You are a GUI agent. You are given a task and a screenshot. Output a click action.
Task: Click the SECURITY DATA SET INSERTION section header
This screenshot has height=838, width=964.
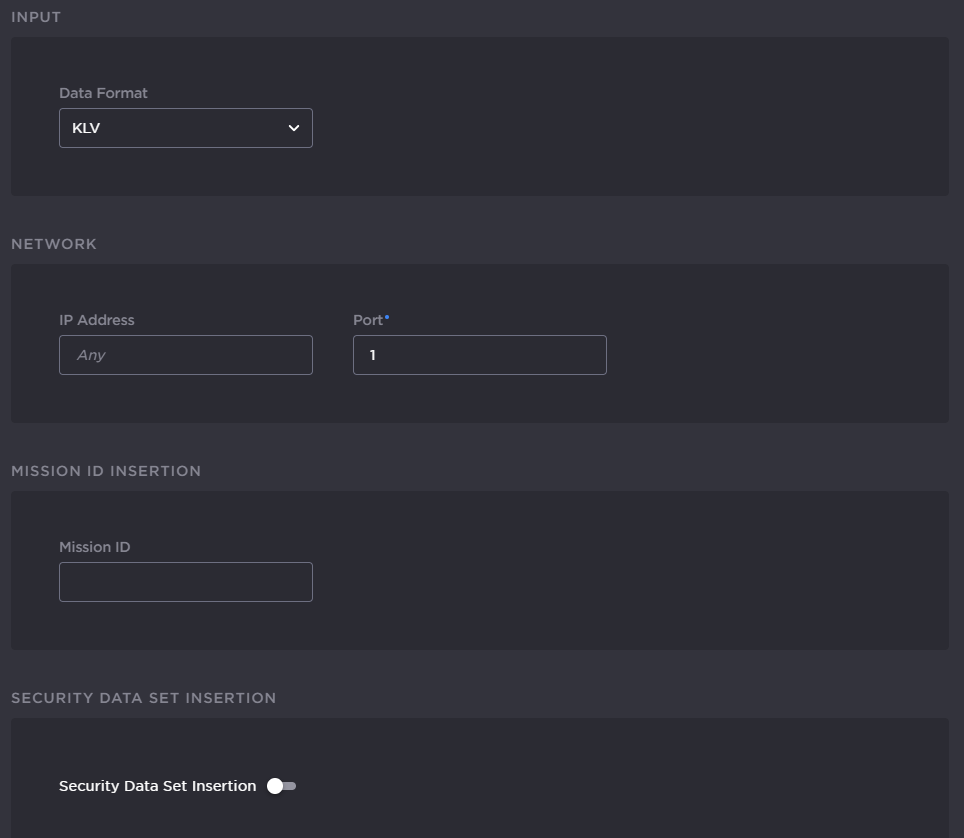click(x=143, y=698)
